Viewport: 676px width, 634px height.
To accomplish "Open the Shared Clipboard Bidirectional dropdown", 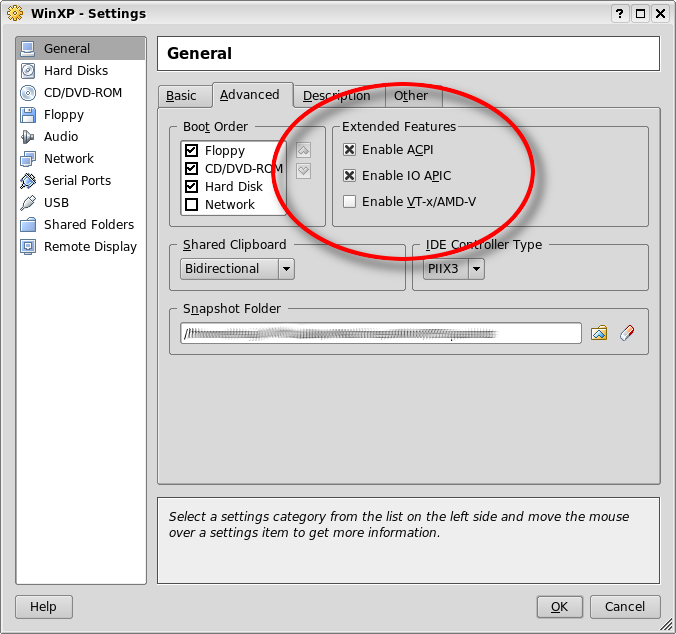I will (x=237, y=269).
